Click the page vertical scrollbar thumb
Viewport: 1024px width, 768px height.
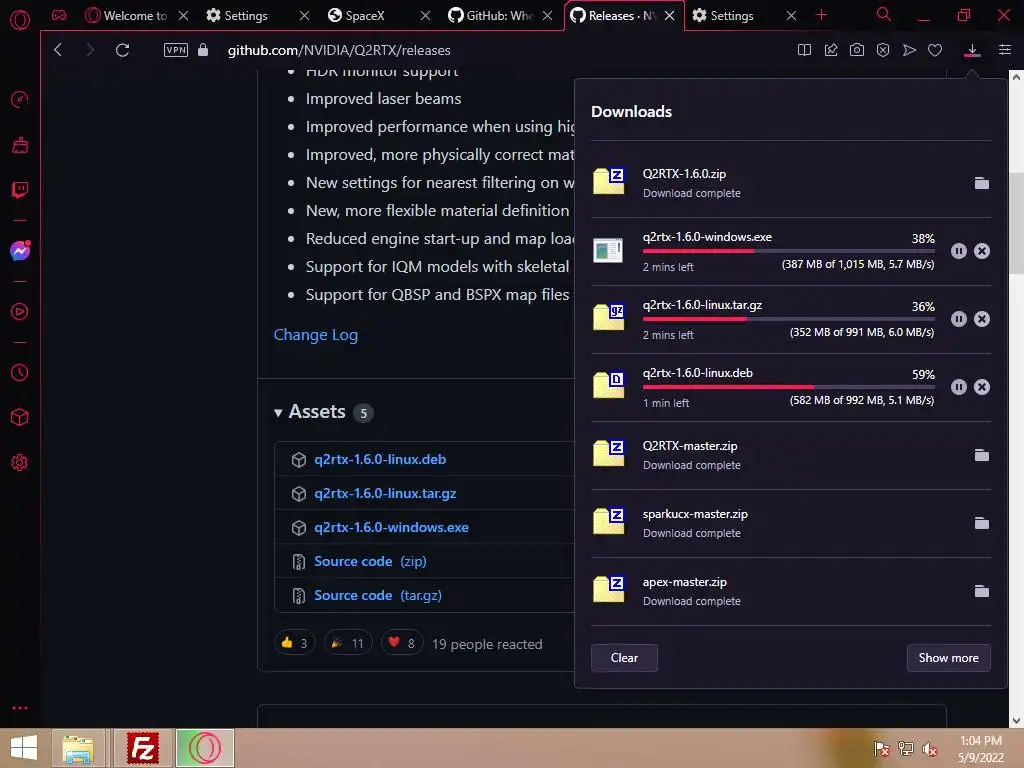tap(1016, 222)
